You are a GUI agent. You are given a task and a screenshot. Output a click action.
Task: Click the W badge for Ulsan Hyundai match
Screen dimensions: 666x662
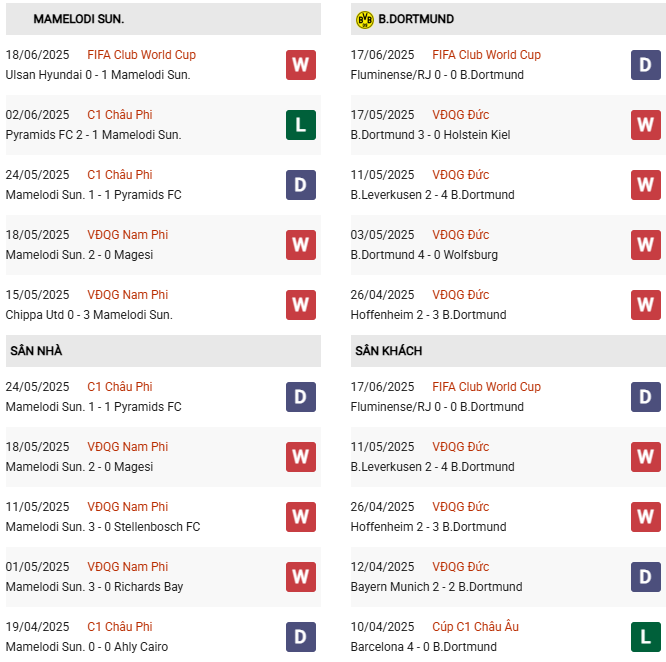tap(300, 65)
